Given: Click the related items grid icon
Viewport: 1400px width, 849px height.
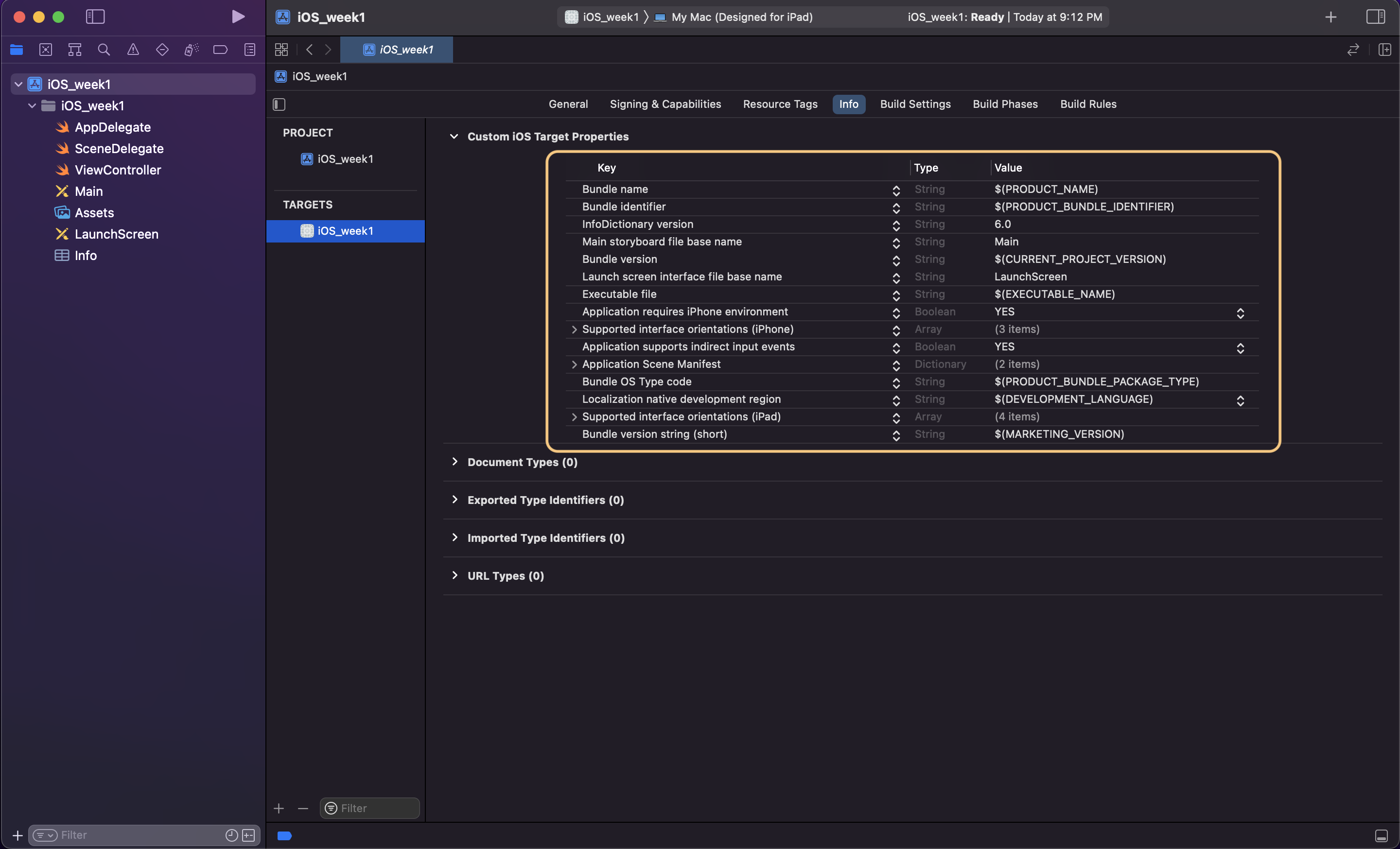Looking at the screenshot, I should (x=281, y=50).
